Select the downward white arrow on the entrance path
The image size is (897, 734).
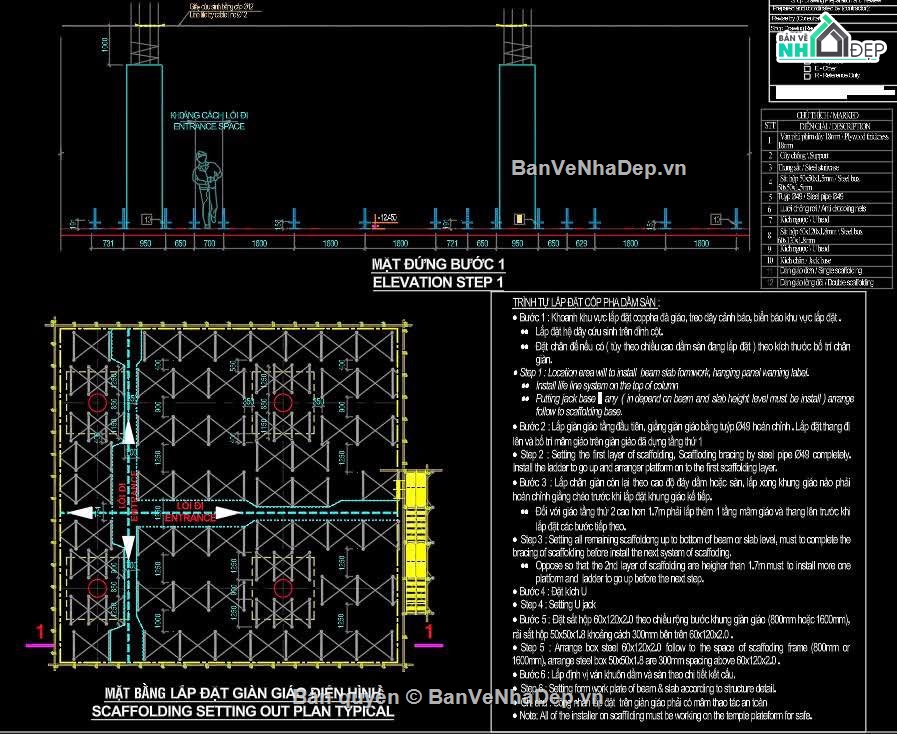point(129,549)
